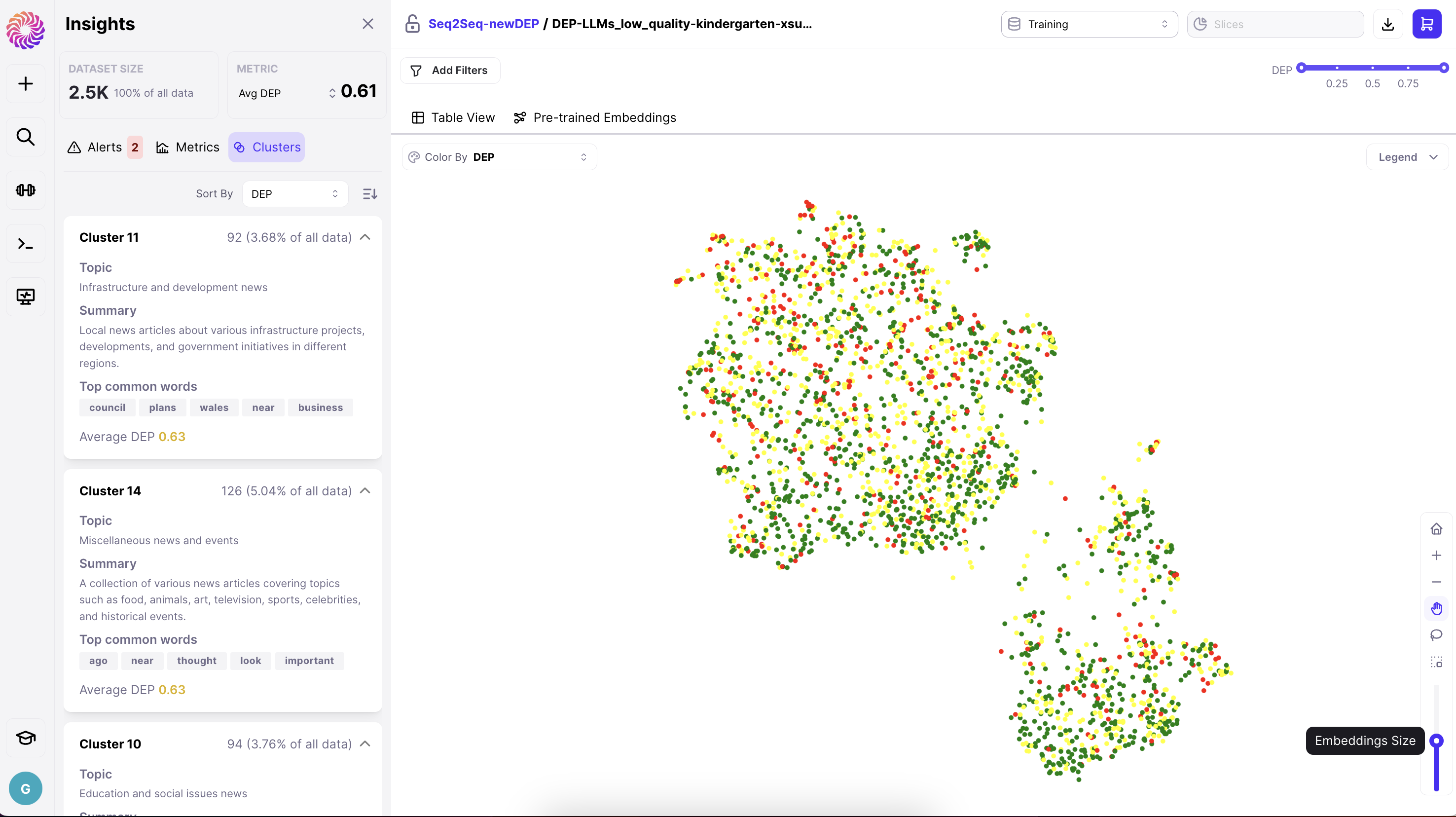Click the download icon in header
The image size is (1456, 817).
(x=1387, y=24)
